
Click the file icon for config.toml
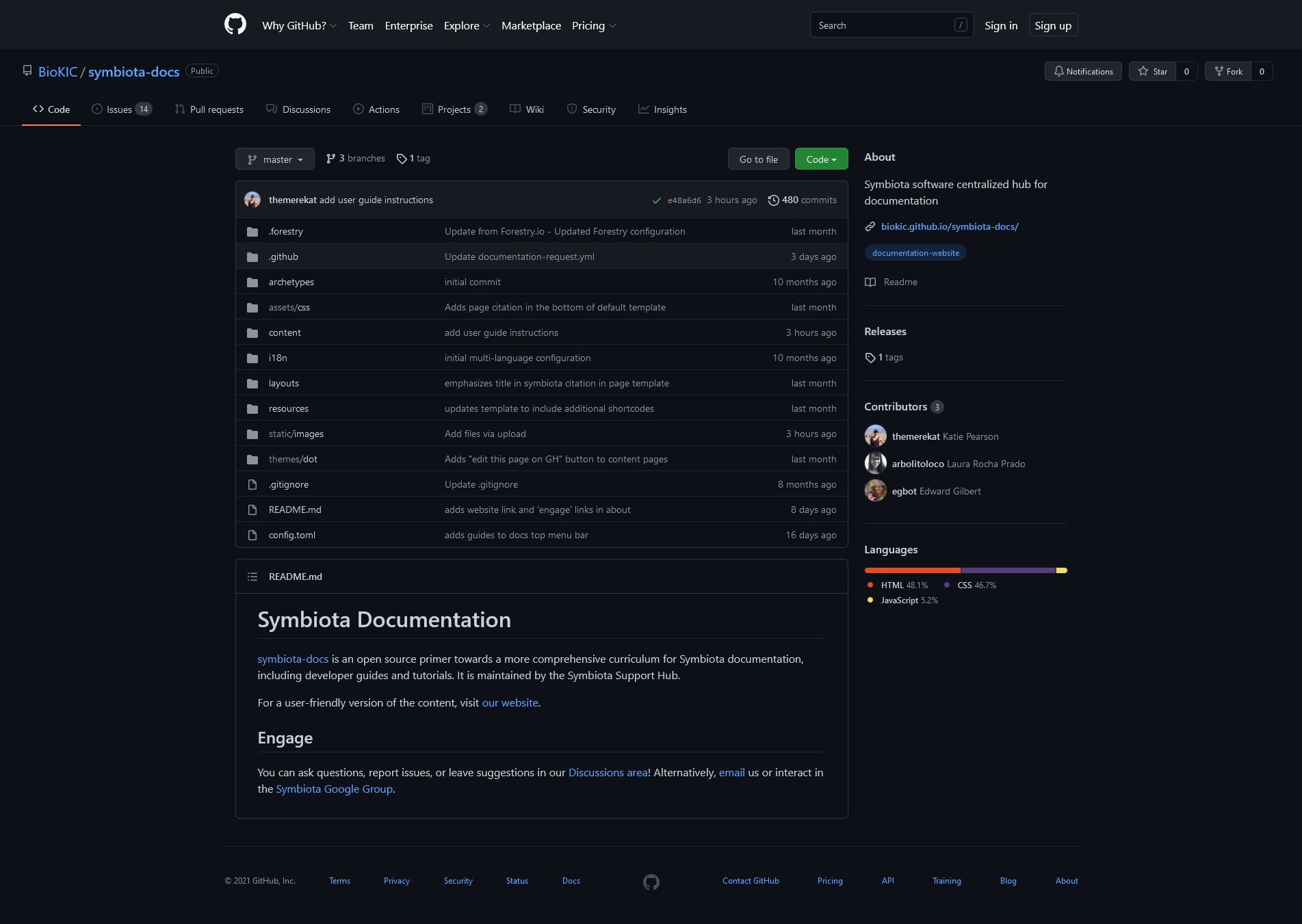252,535
